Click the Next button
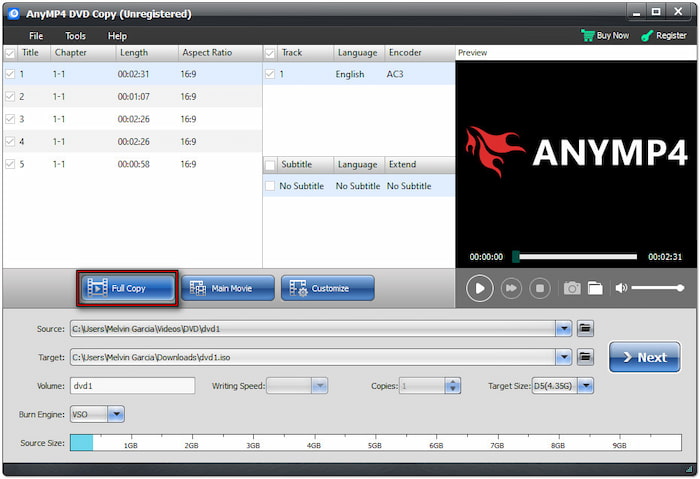The height and width of the screenshot is (479, 700). point(643,357)
